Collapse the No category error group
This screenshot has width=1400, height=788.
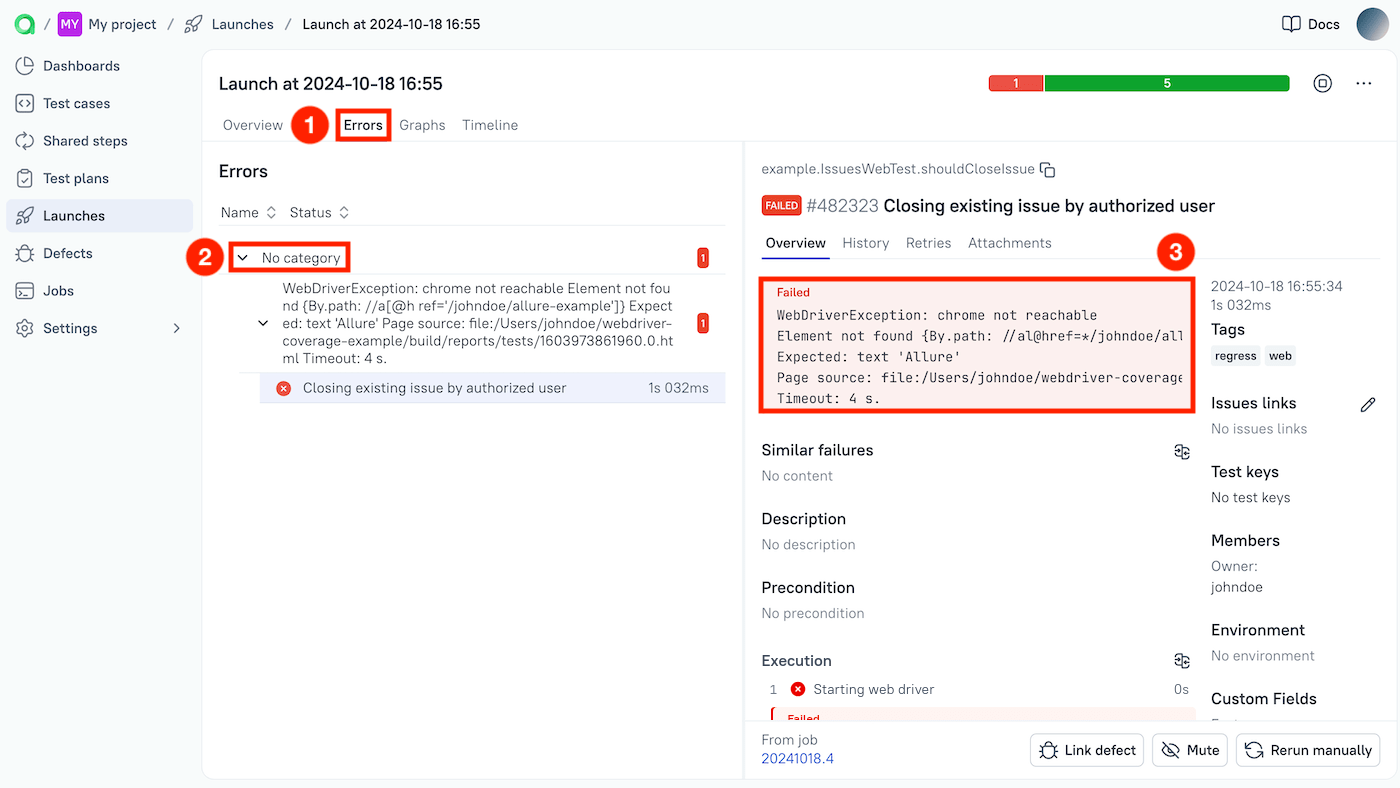tap(242, 257)
